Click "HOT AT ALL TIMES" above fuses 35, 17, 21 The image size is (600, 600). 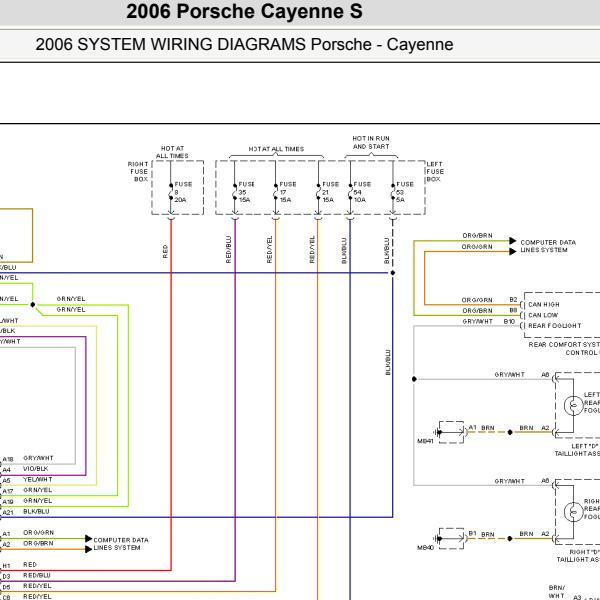(x=276, y=149)
